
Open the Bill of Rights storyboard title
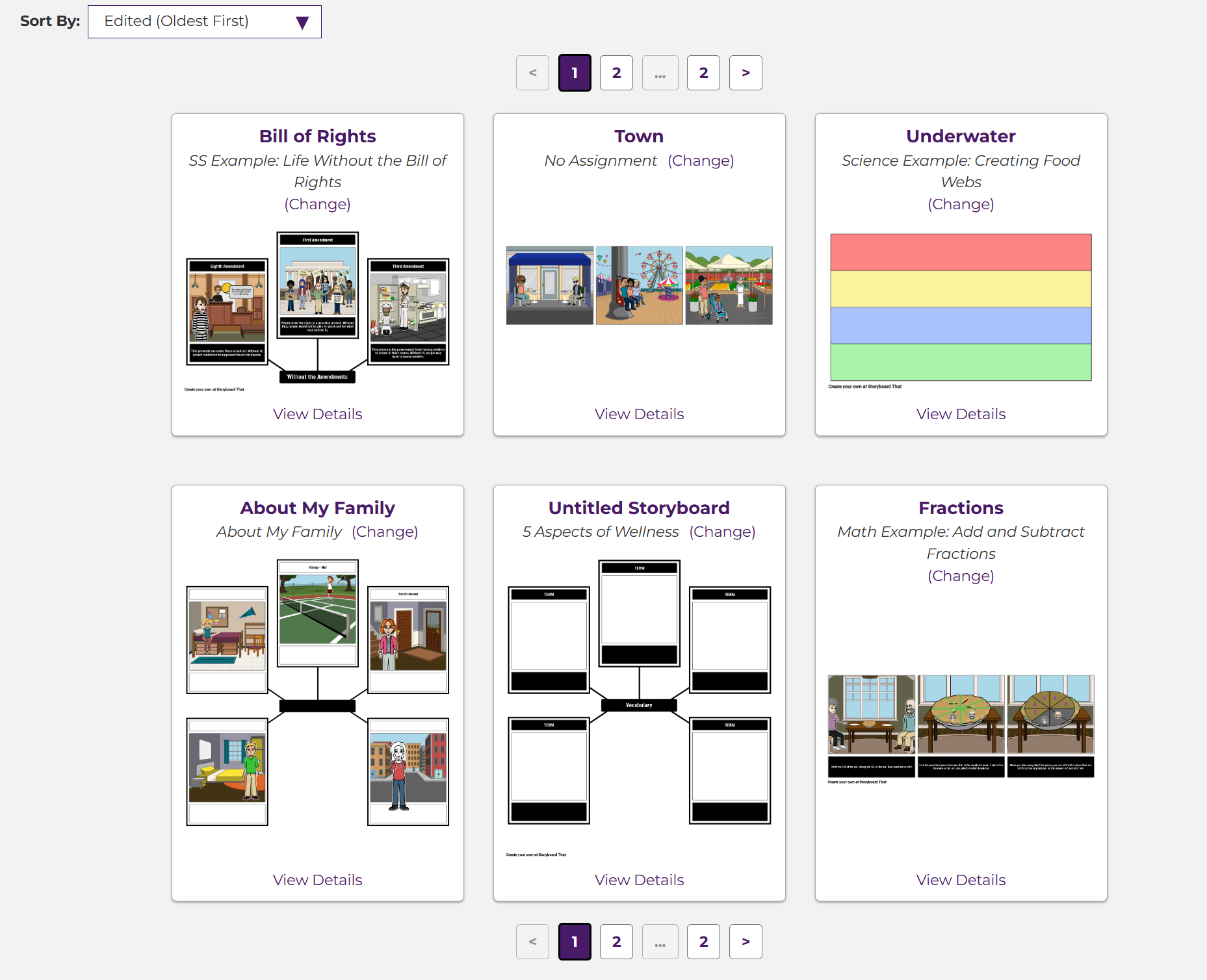[317, 136]
